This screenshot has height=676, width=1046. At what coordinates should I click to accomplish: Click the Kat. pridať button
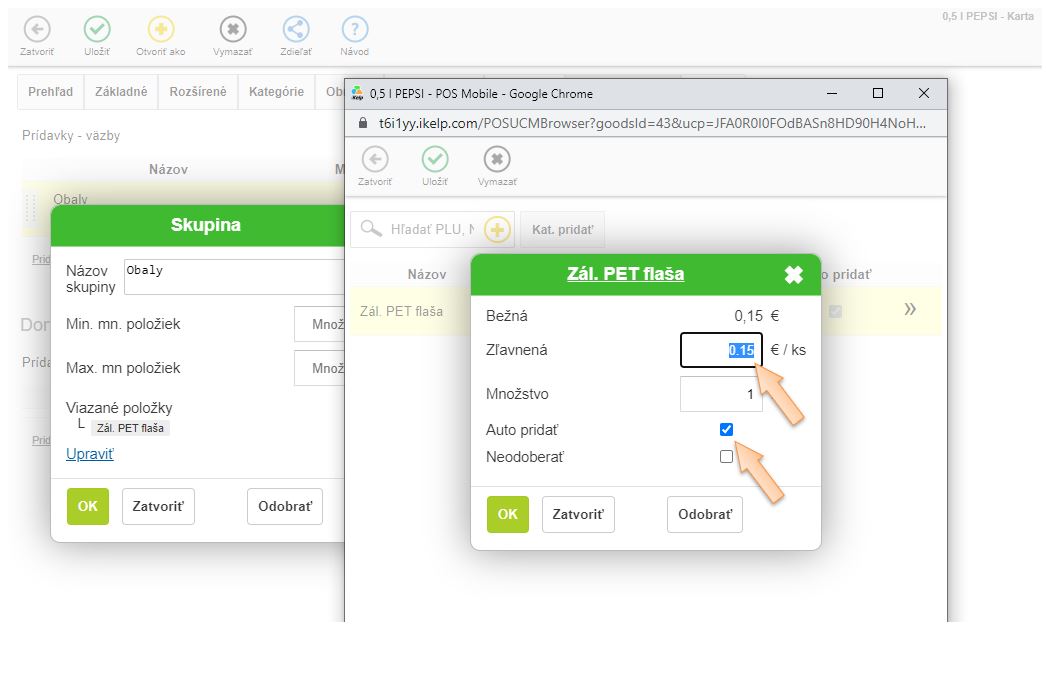tap(562, 230)
